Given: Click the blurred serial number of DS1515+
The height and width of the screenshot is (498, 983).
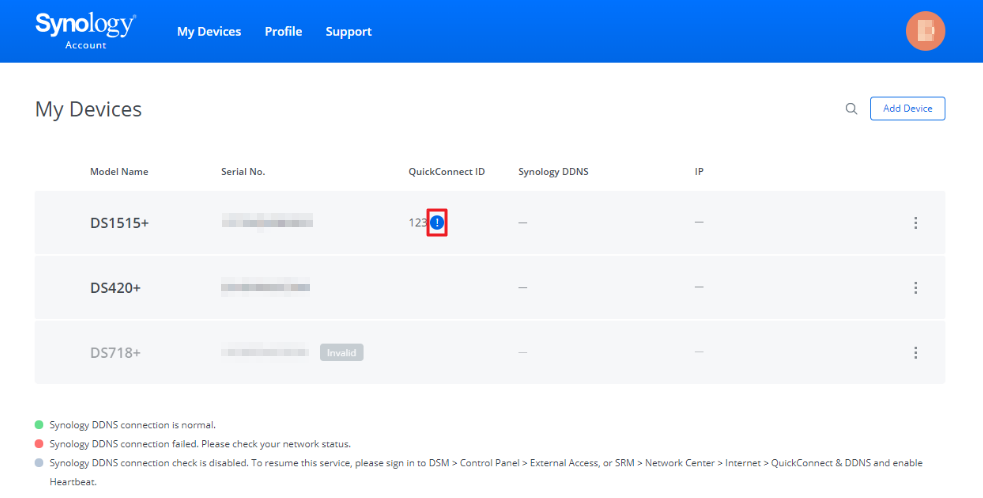Looking at the screenshot, I should (x=267, y=221).
